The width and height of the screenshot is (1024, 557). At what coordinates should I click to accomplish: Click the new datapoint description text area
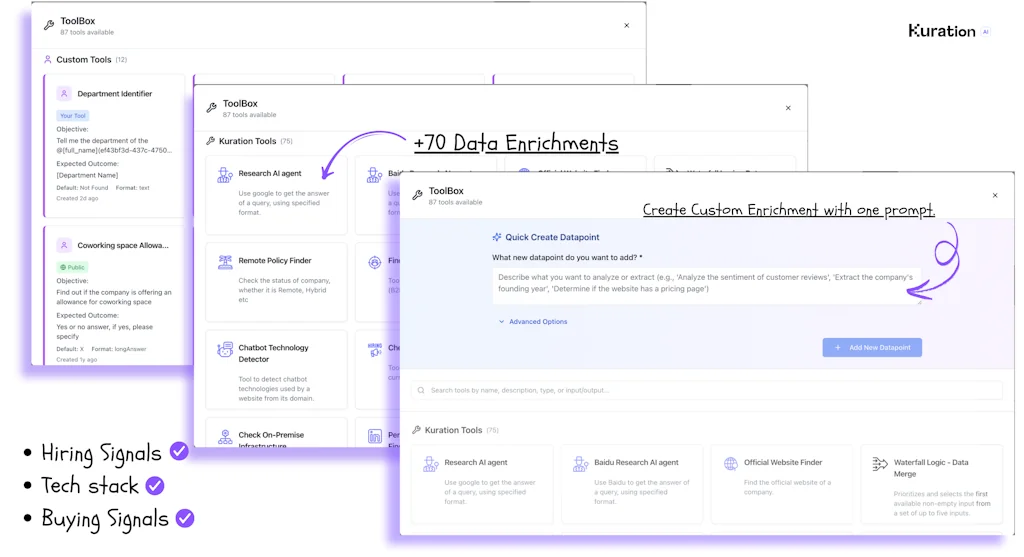[x=706, y=284]
